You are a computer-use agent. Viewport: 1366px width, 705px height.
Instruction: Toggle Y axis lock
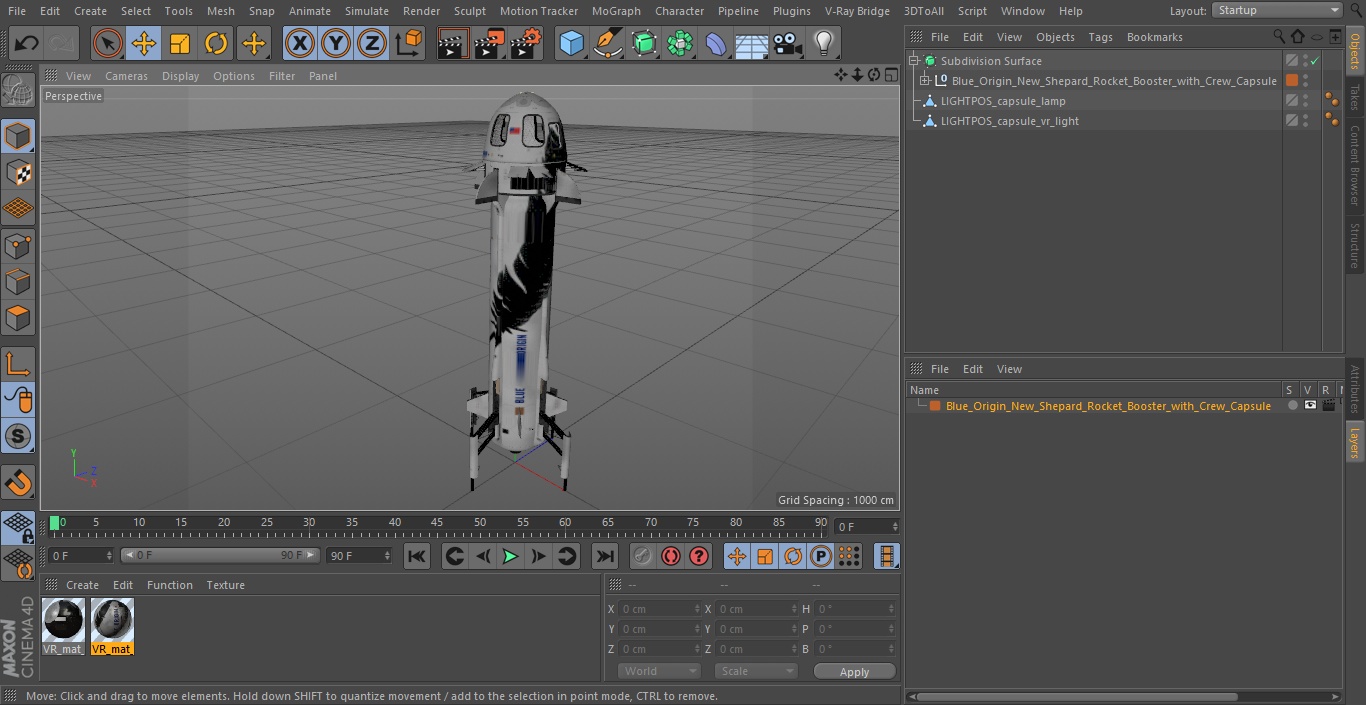(336, 43)
